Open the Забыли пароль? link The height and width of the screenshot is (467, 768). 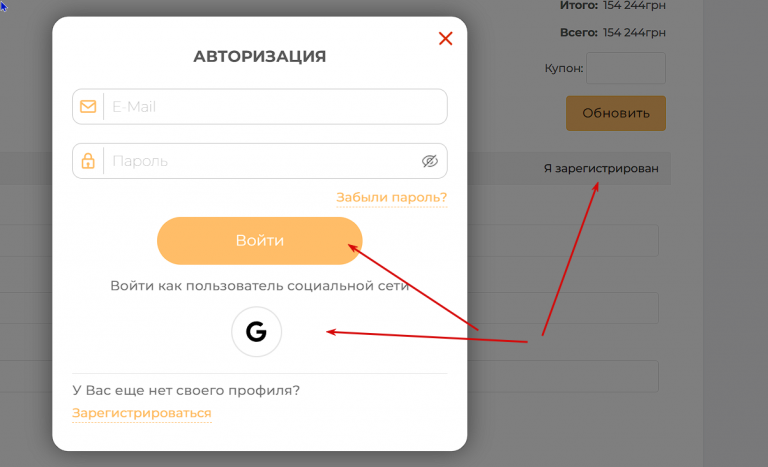coord(391,197)
